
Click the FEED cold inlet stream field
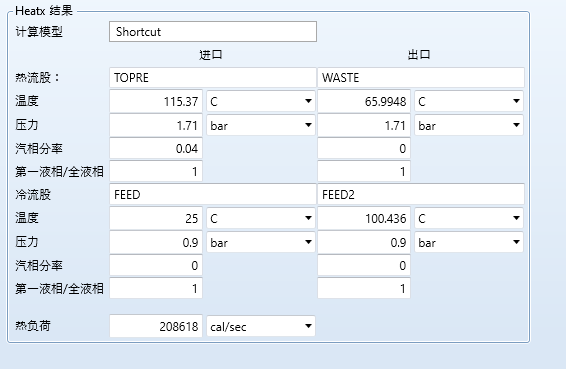(213, 195)
